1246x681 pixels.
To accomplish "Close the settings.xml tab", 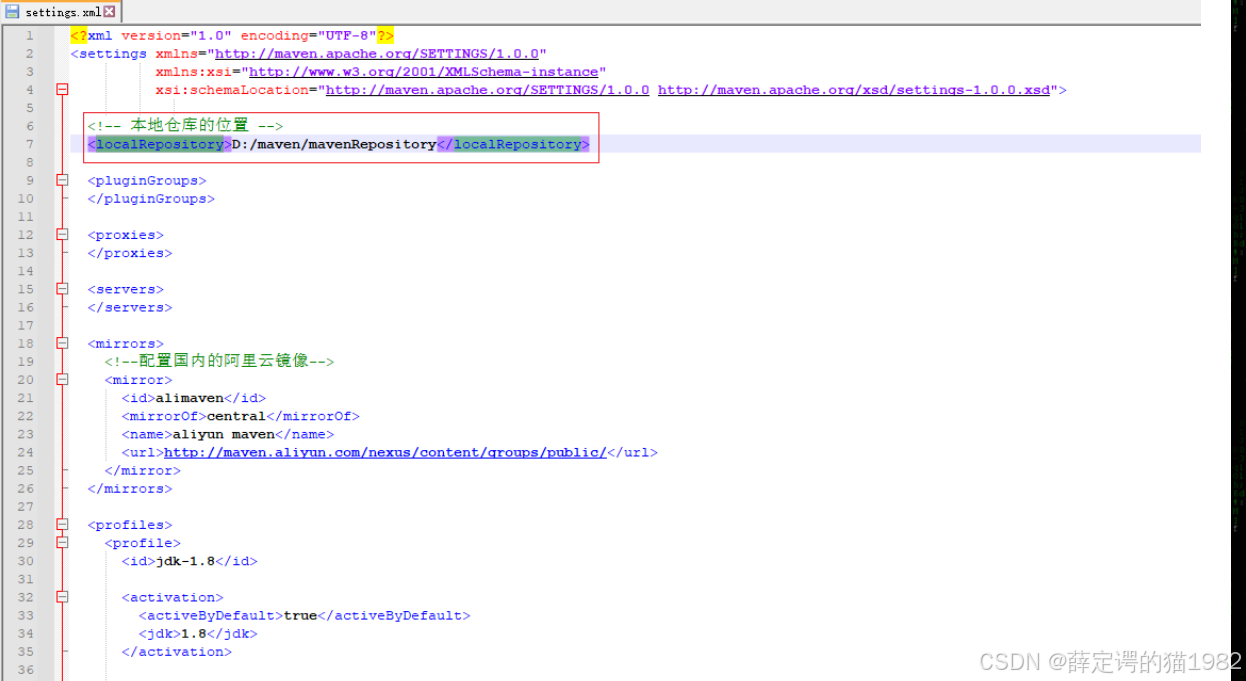I will [111, 13].
